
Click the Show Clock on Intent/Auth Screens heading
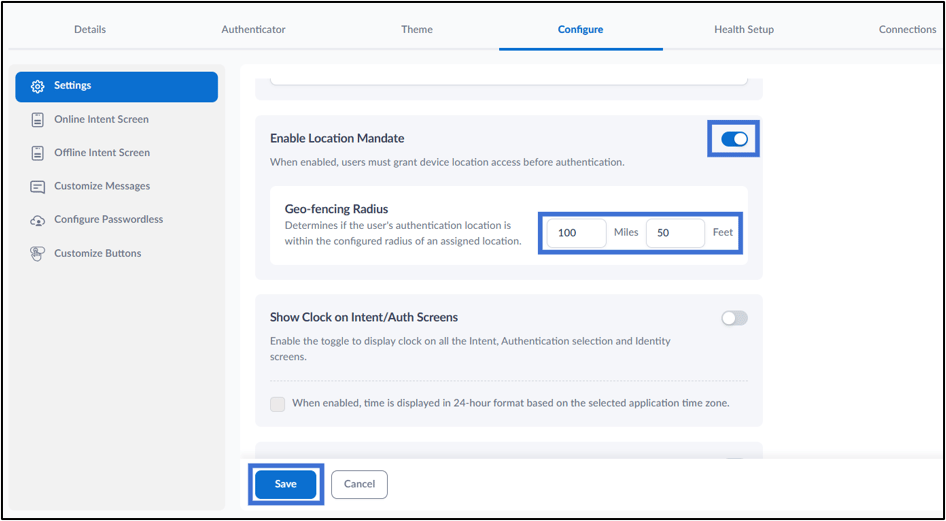tap(364, 317)
